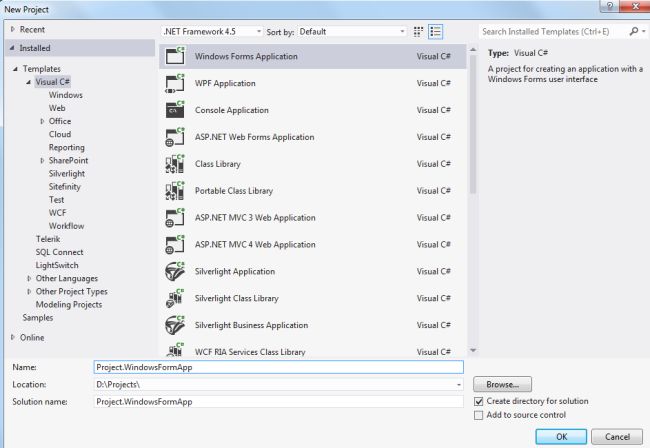This screenshot has height=448, width=650.
Task: Select Windows under Visual C#
Action: click(x=65, y=95)
